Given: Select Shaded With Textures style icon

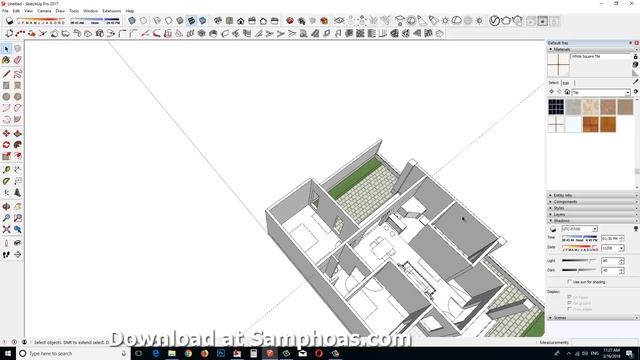Looking at the screenshot, I should [191, 20].
